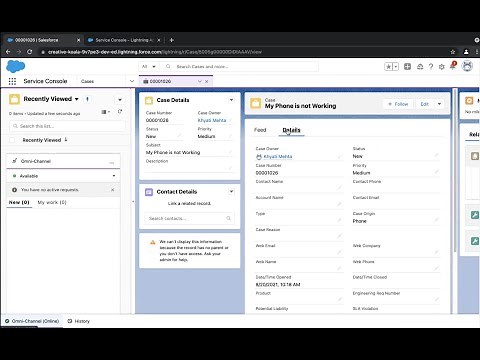Open the Setup gear icon
Screen dimensions: 480x360
(442, 67)
